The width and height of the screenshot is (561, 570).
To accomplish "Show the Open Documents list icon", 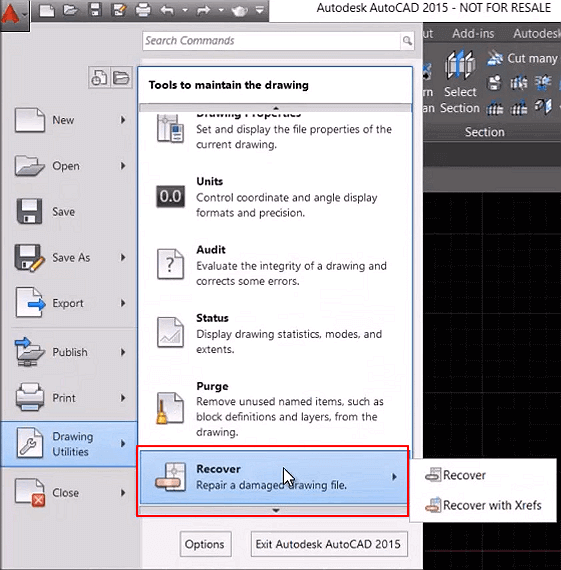I will click(x=121, y=77).
